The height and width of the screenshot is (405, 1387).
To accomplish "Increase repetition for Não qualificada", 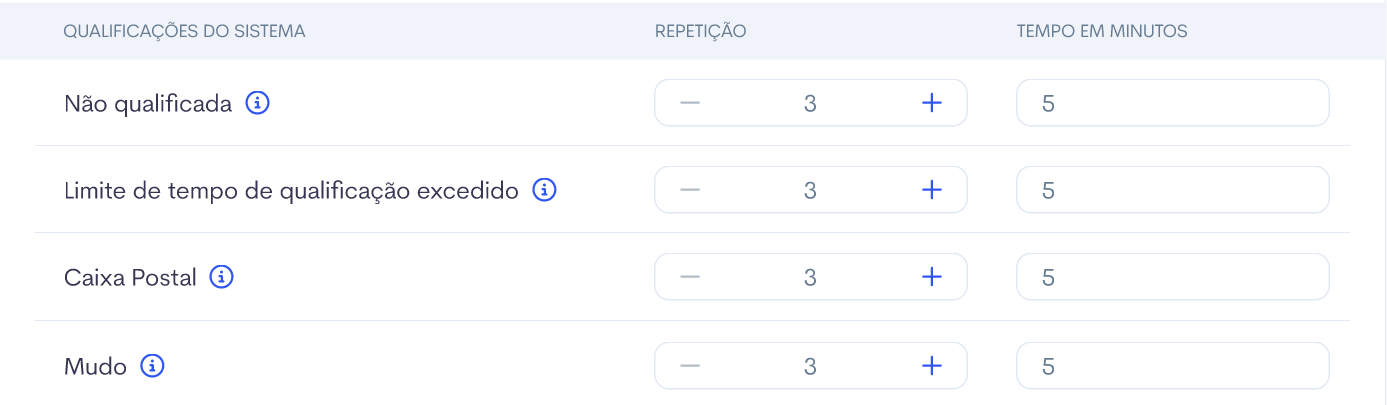I will point(931,103).
